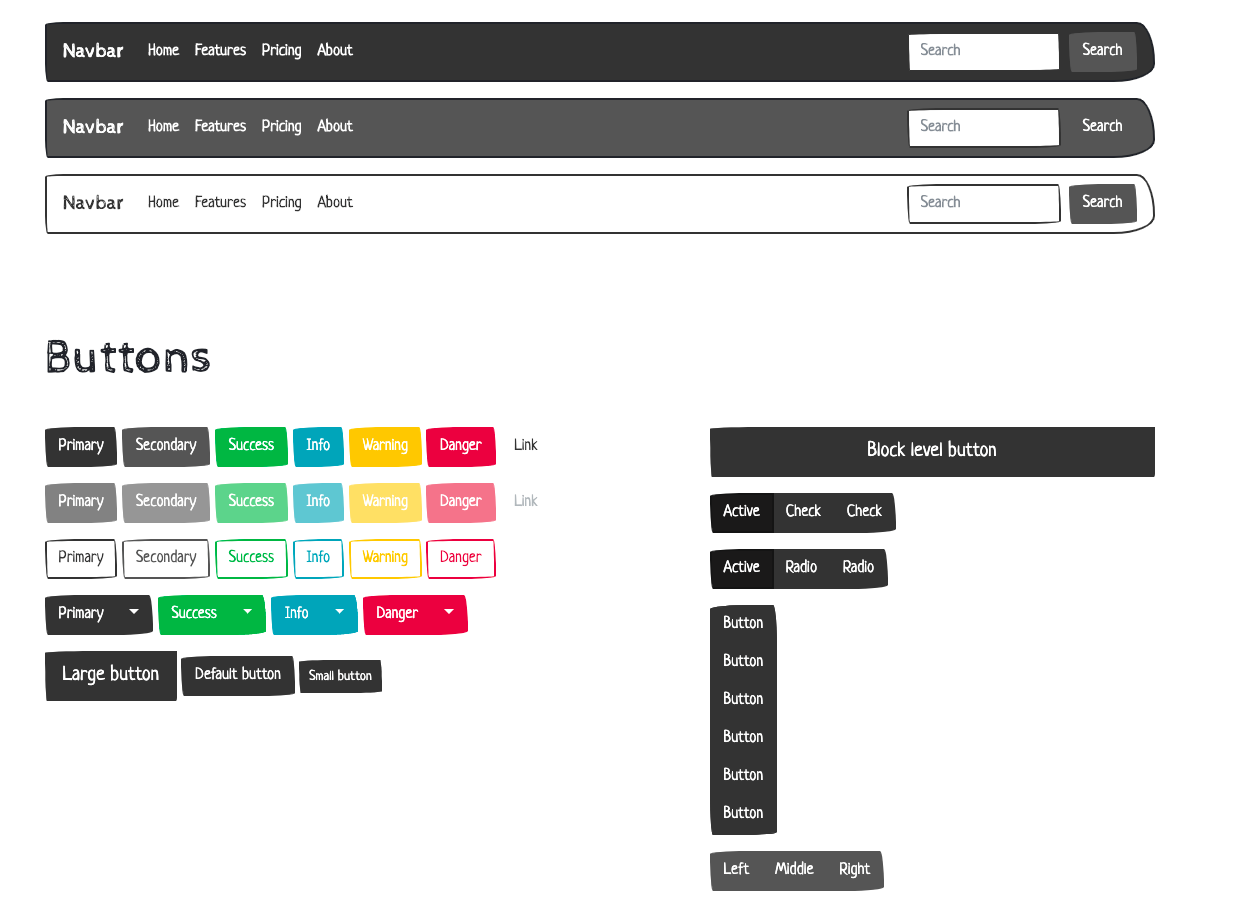
Task: Click the solid red Danger button
Action: [x=461, y=447]
